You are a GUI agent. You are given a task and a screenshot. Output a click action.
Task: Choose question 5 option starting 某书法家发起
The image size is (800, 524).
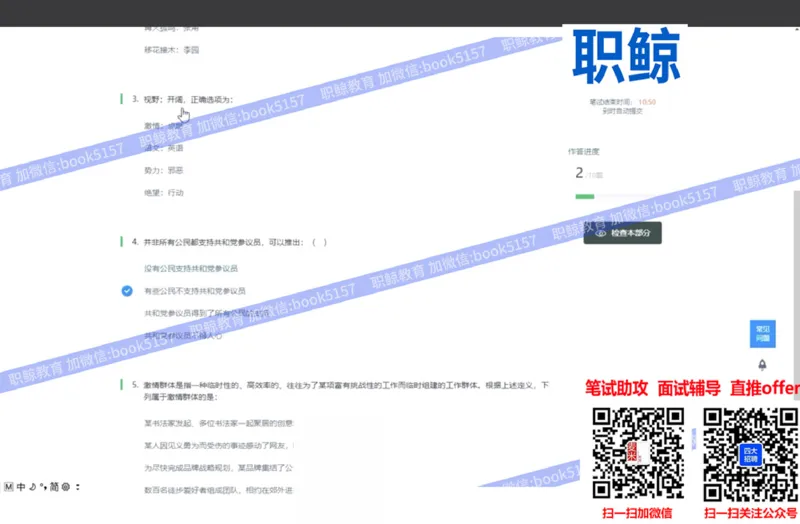[x=219, y=423]
